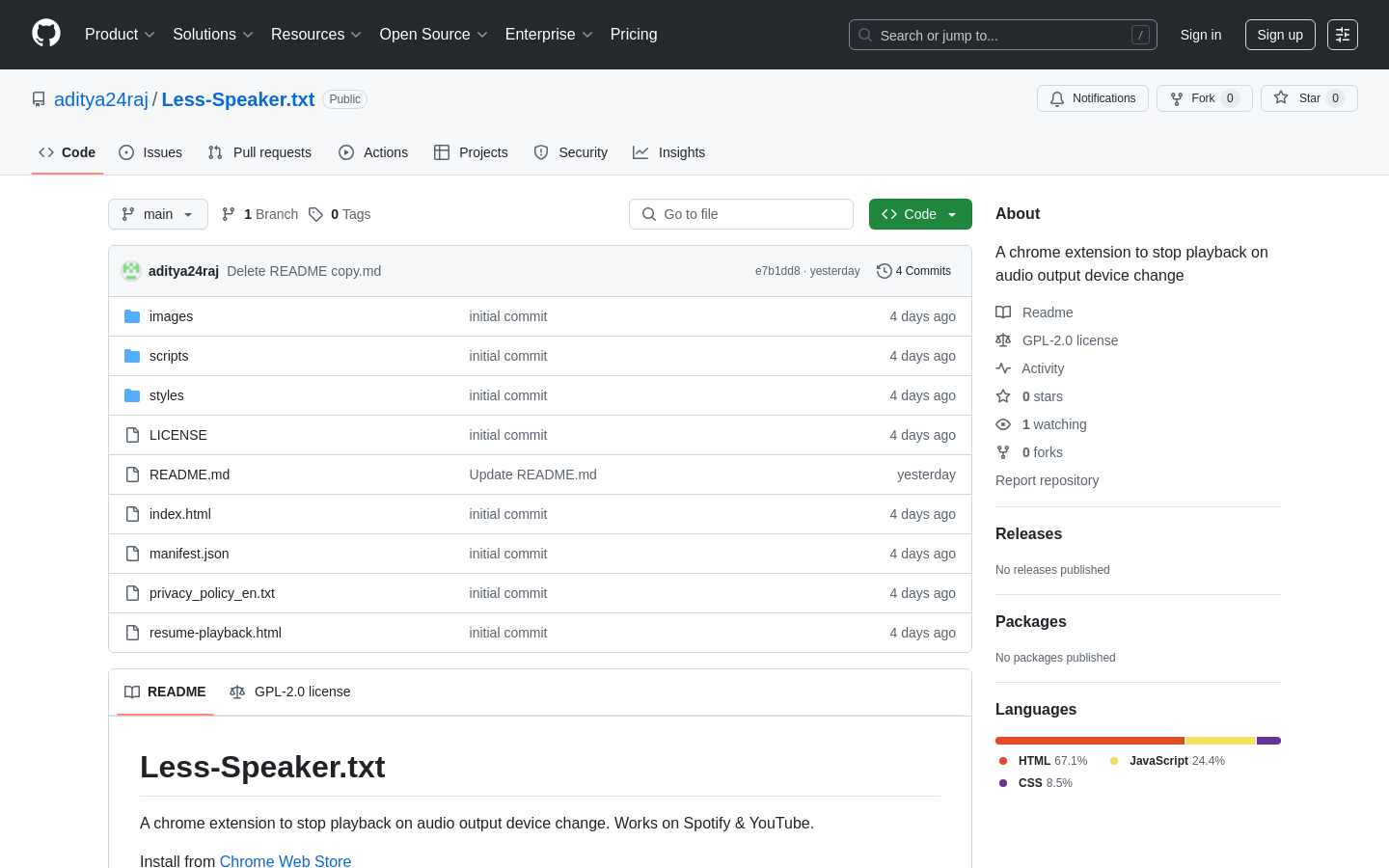Click the Notifications bell button
Viewport: 1389px width, 868px height.
(x=1093, y=98)
